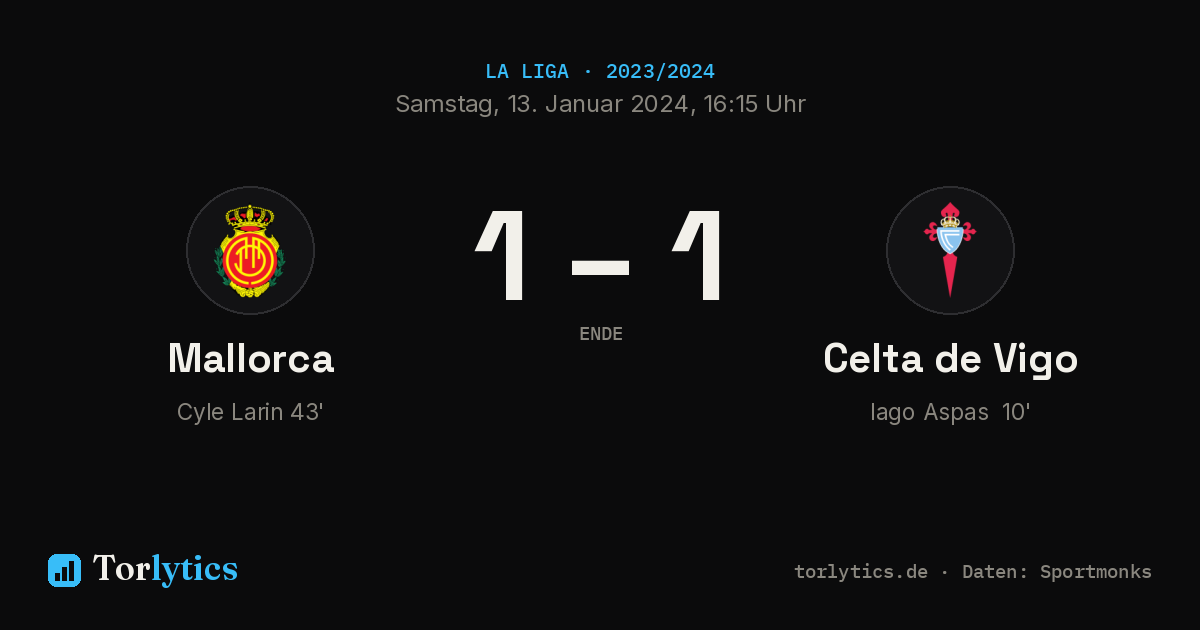Select goalscorer Cyle Larin 43'
Viewport: 1200px width, 630px height.
[250, 412]
